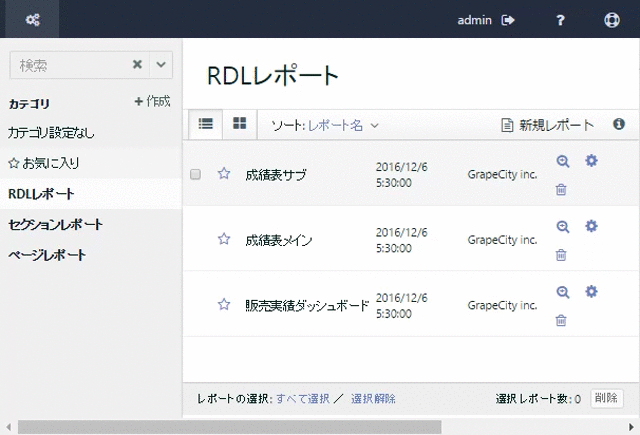Click the info icon beside 新規レポート
Screen dimensions: 640x435
pos(619,125)
